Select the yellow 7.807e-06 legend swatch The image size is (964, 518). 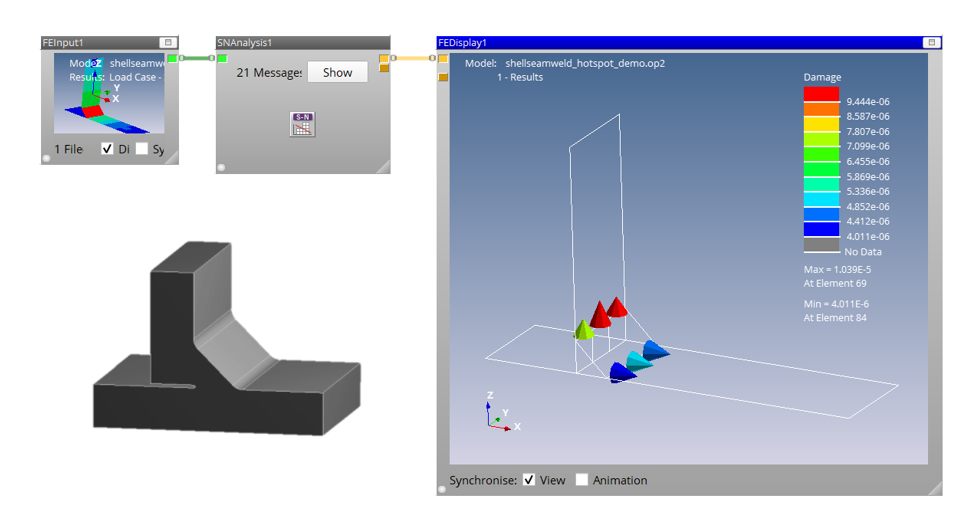821,124
